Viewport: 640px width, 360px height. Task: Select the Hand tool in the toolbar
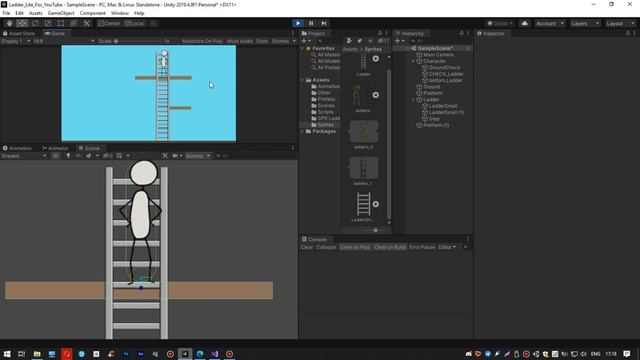(9, 23)
